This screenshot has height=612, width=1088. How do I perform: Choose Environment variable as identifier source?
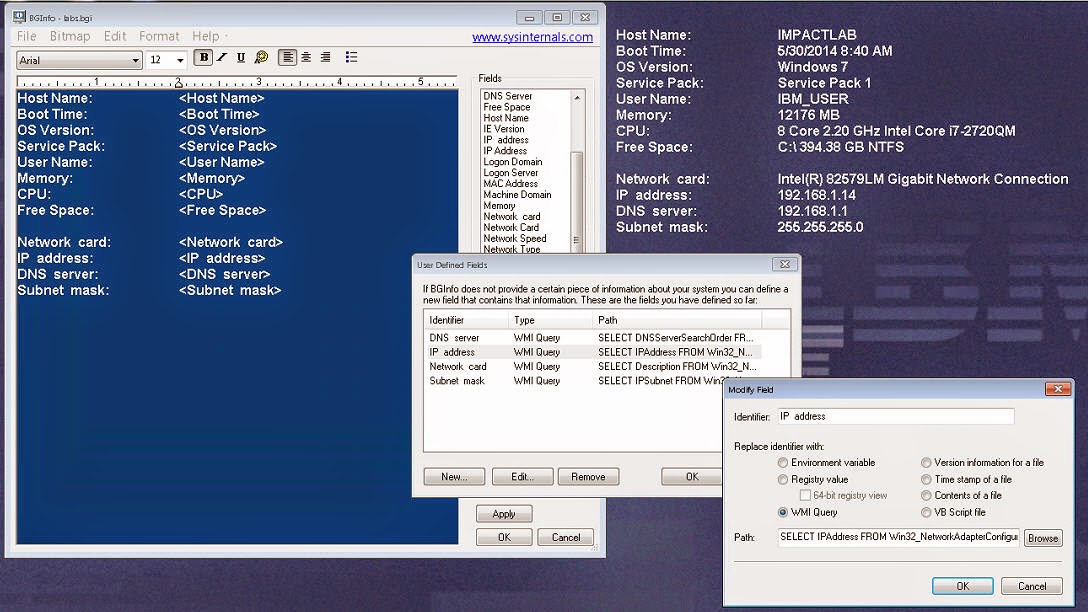click(x=783, y=462)
